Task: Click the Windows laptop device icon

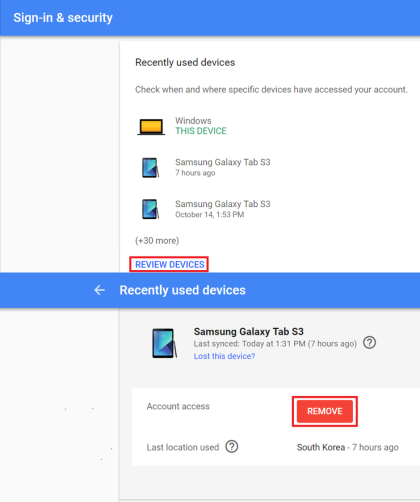Action: (x=151, y=127)
